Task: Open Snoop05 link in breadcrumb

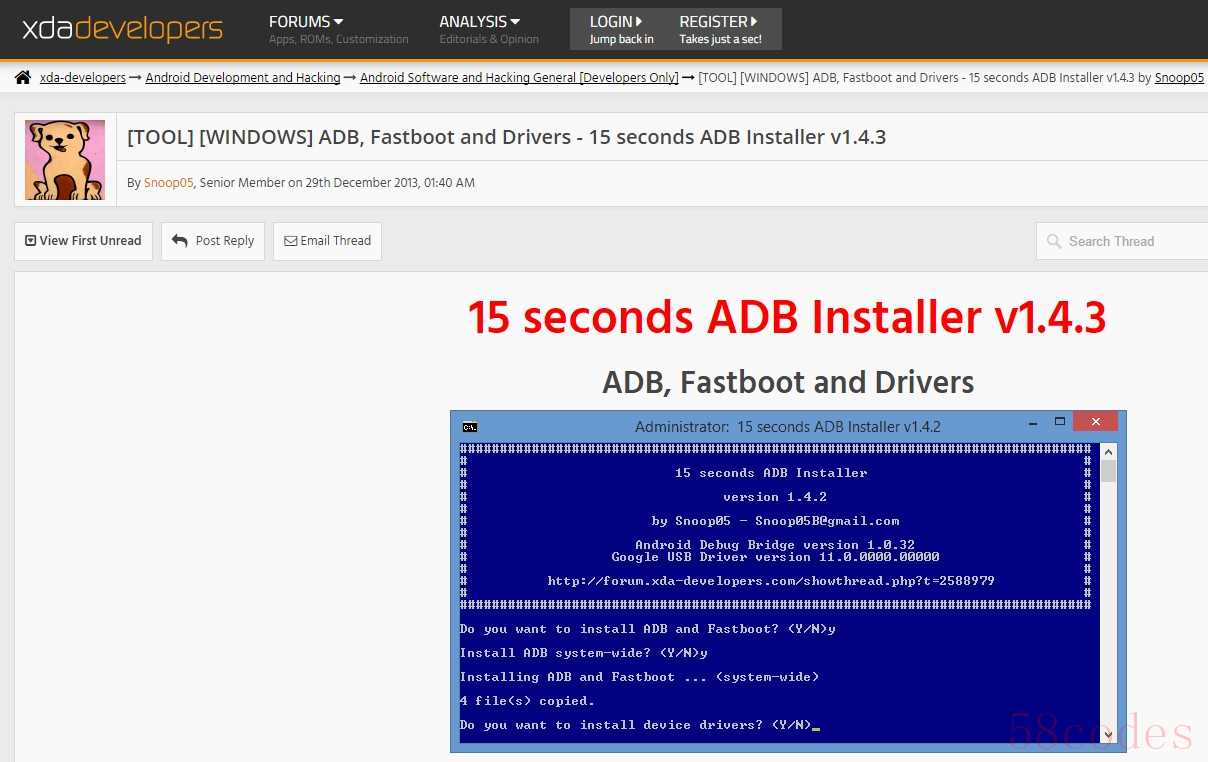Action: (x=1179, y=78)
